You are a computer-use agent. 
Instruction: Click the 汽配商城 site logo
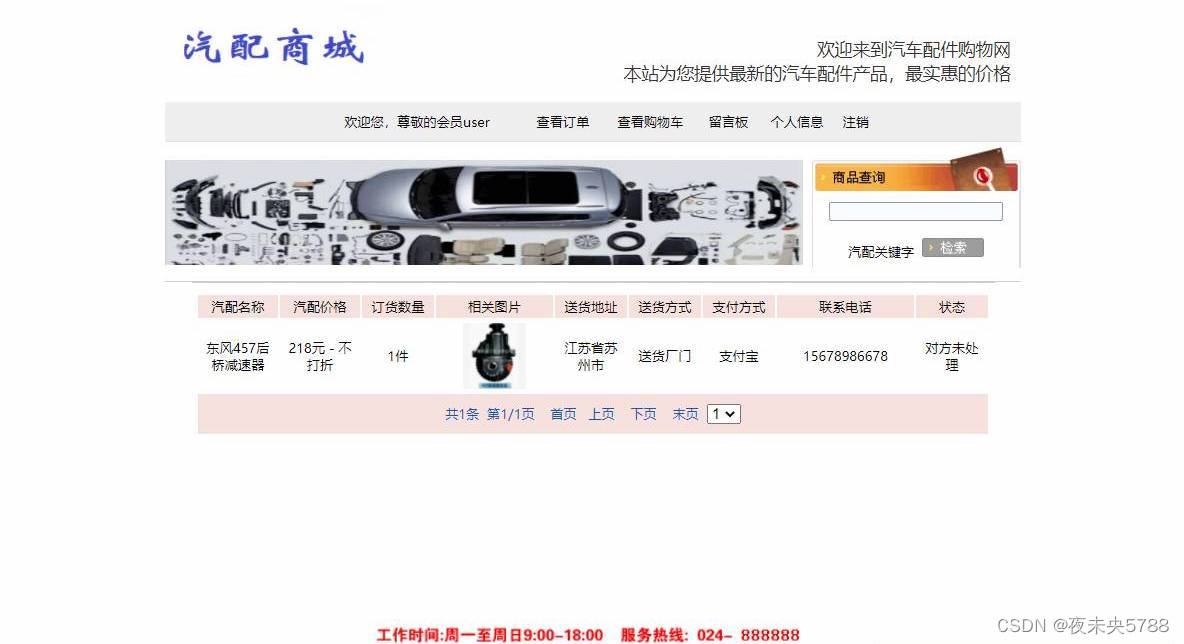pos(273,47)
